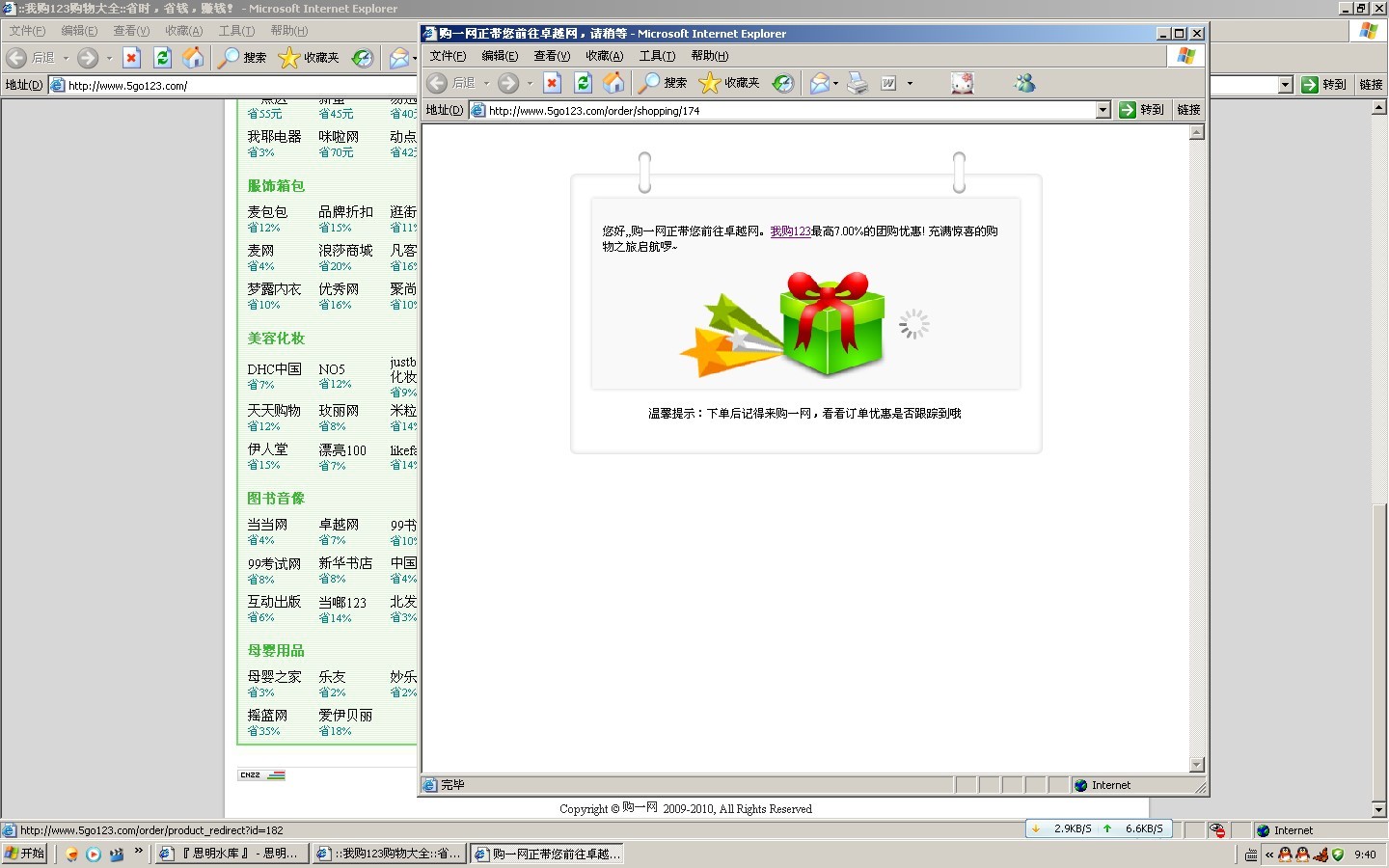Click the background window scrollbar down arrow

point(1378,810)
